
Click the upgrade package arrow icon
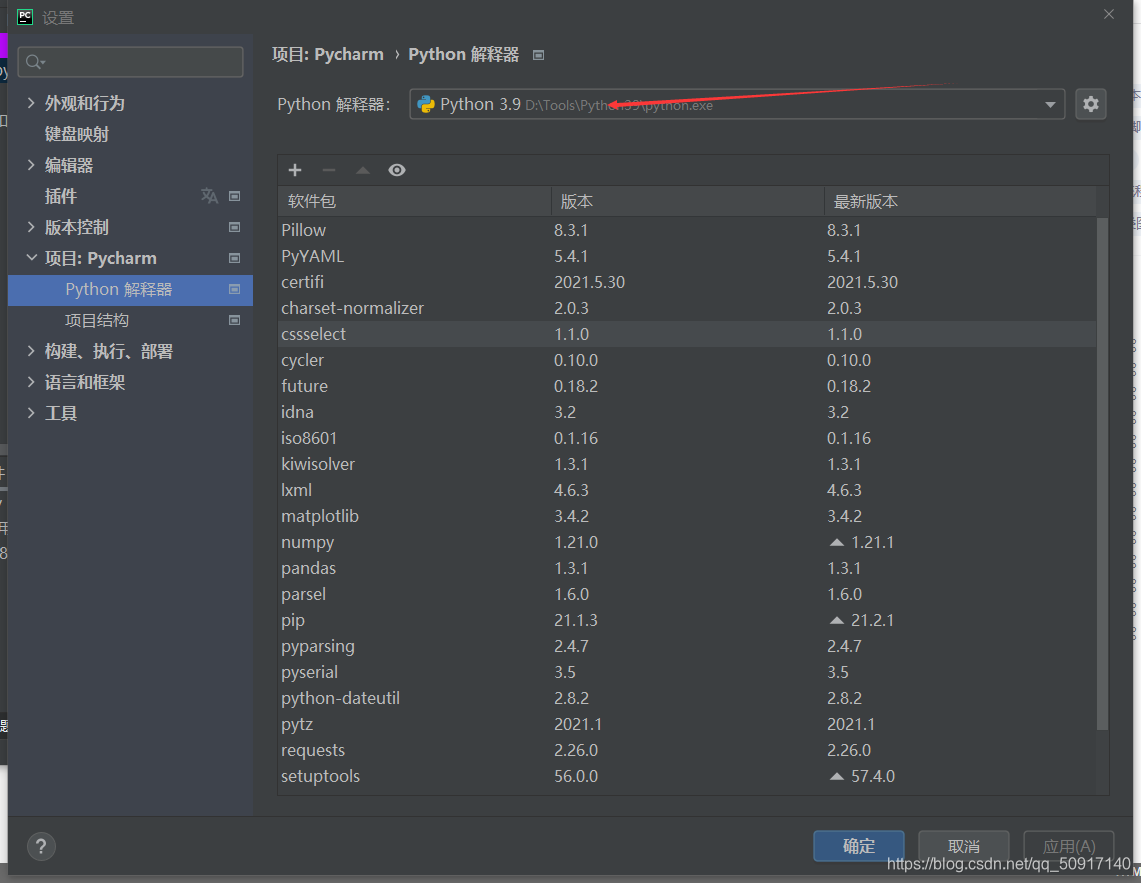coord(362,170)
